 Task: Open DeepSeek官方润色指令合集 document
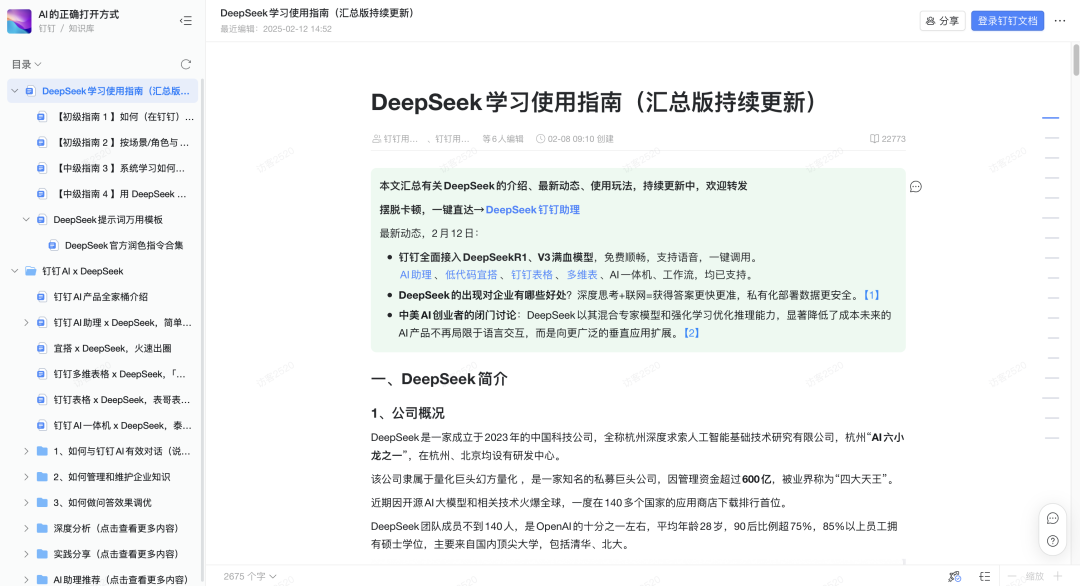pos(124,245)
